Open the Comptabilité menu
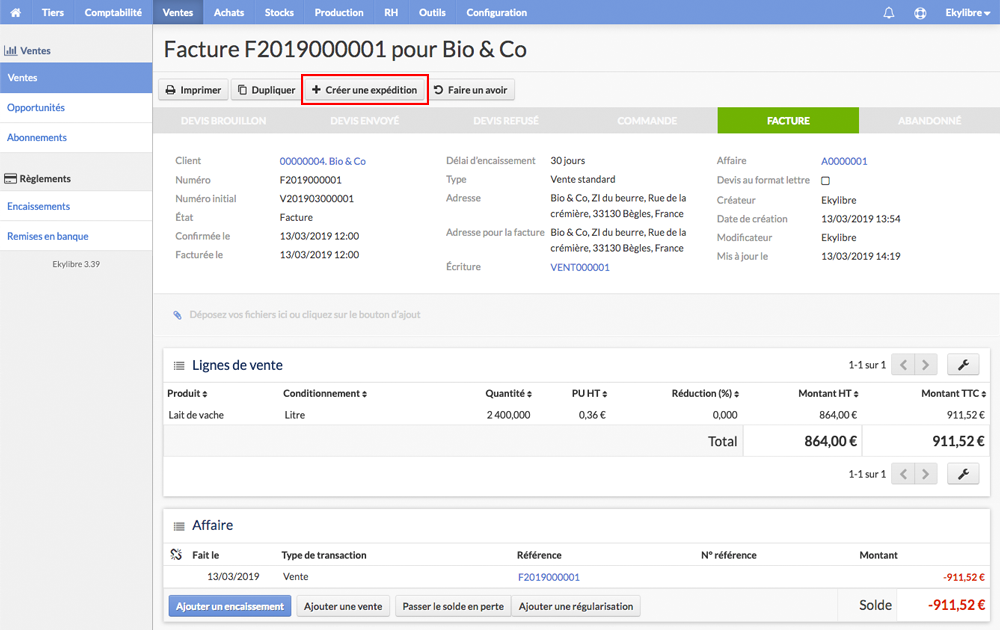 pyautogui.click(x=113, y=12)
